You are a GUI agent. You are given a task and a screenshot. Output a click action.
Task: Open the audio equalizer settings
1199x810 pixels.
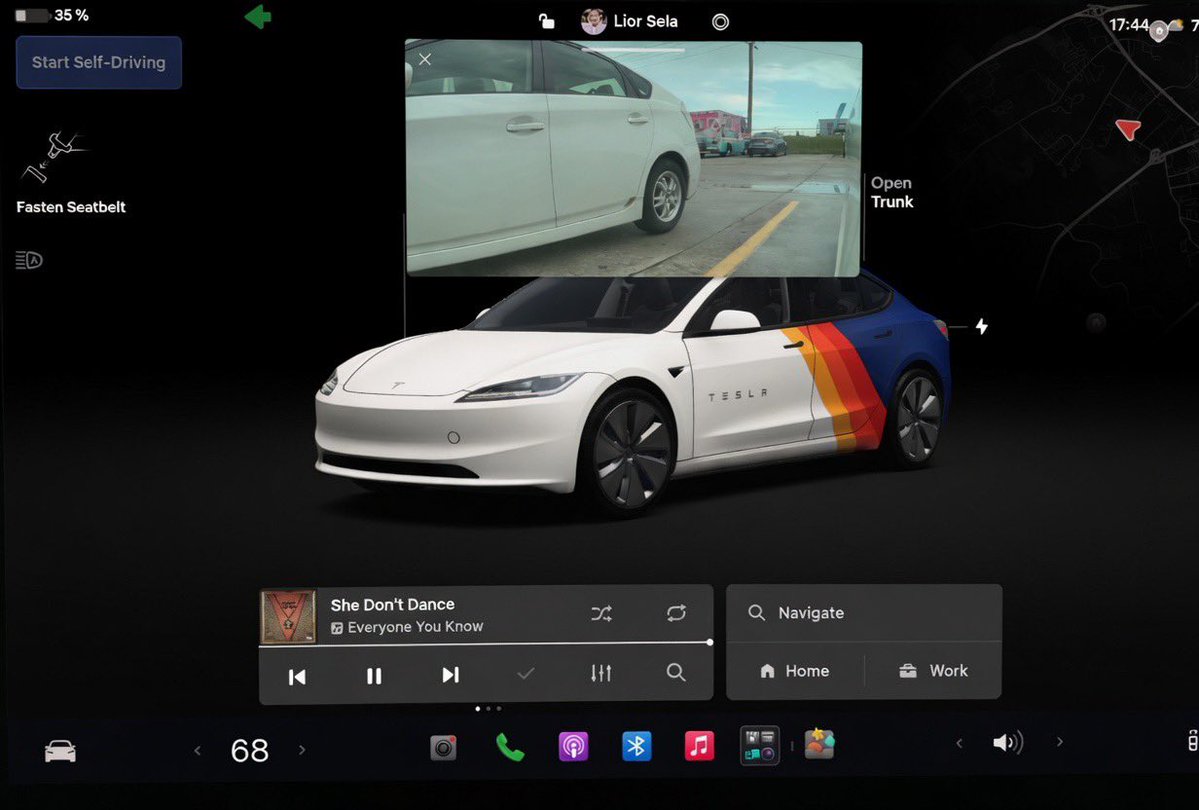pos(601,673)
